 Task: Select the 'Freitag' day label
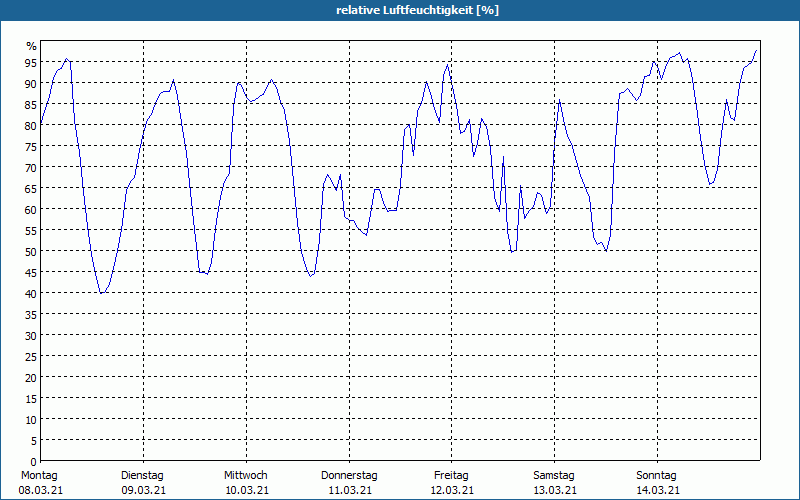pyautogui.click(x=451, y=475)
